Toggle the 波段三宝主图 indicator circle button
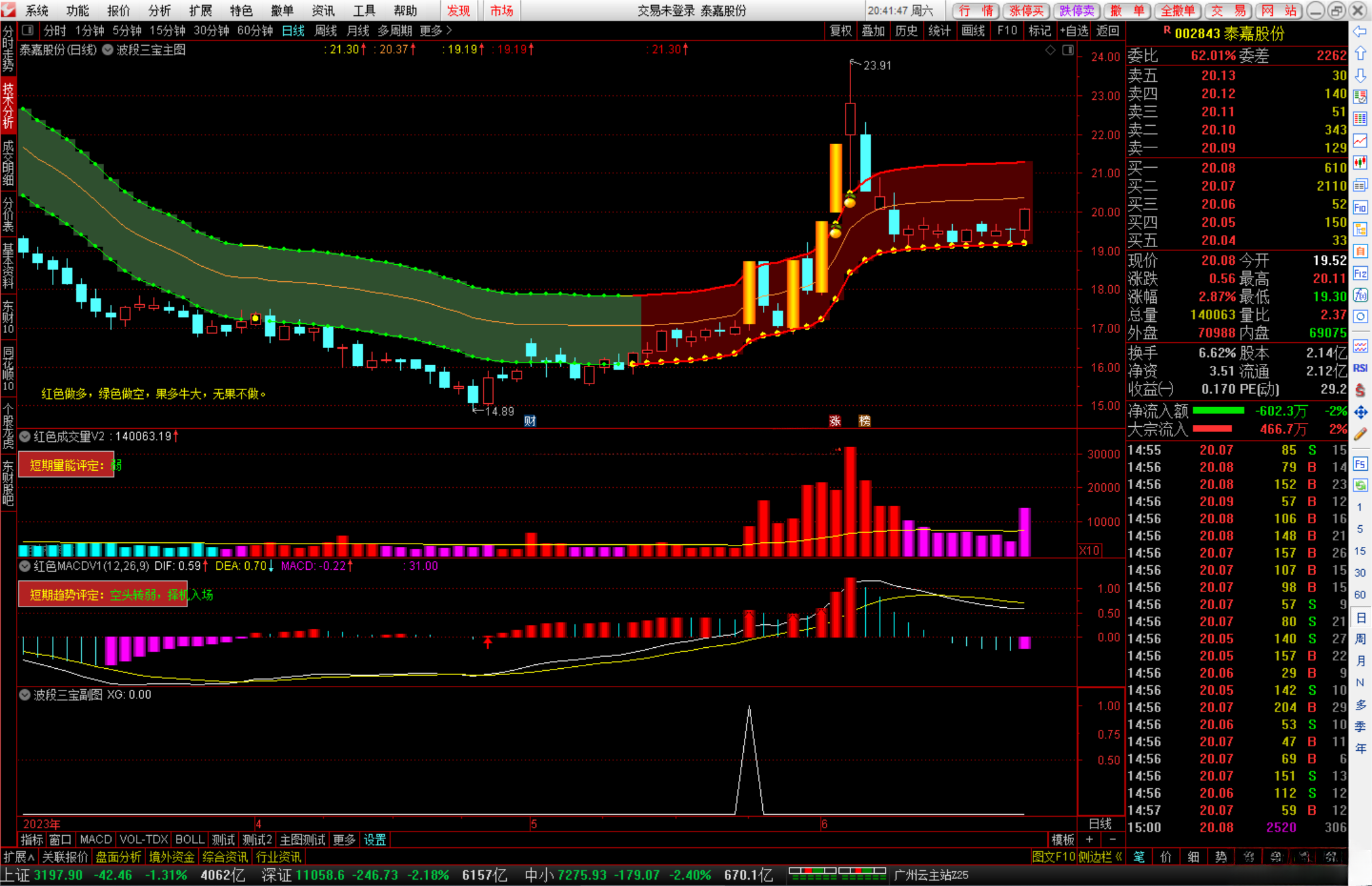Screen dimensions: 1372x886 [x=107, y=50]
